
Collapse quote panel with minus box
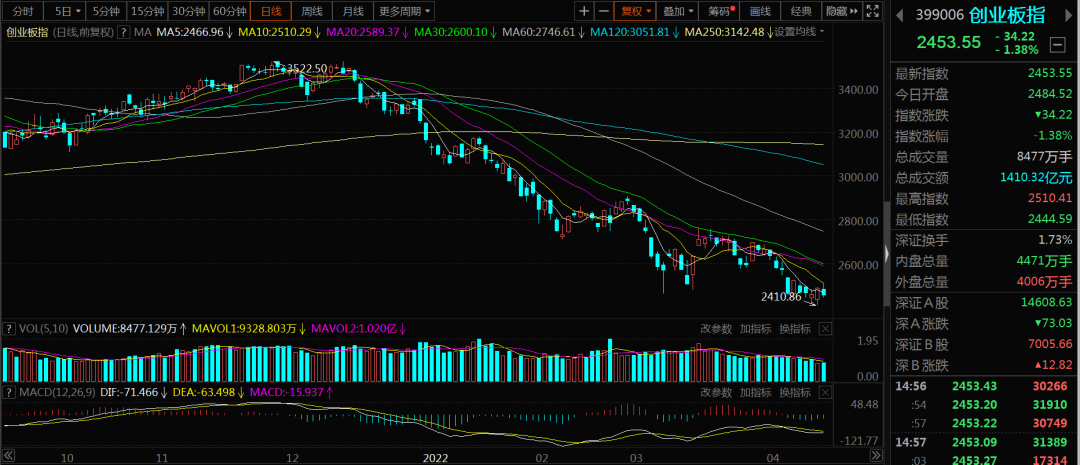(x=1057, y=45)
